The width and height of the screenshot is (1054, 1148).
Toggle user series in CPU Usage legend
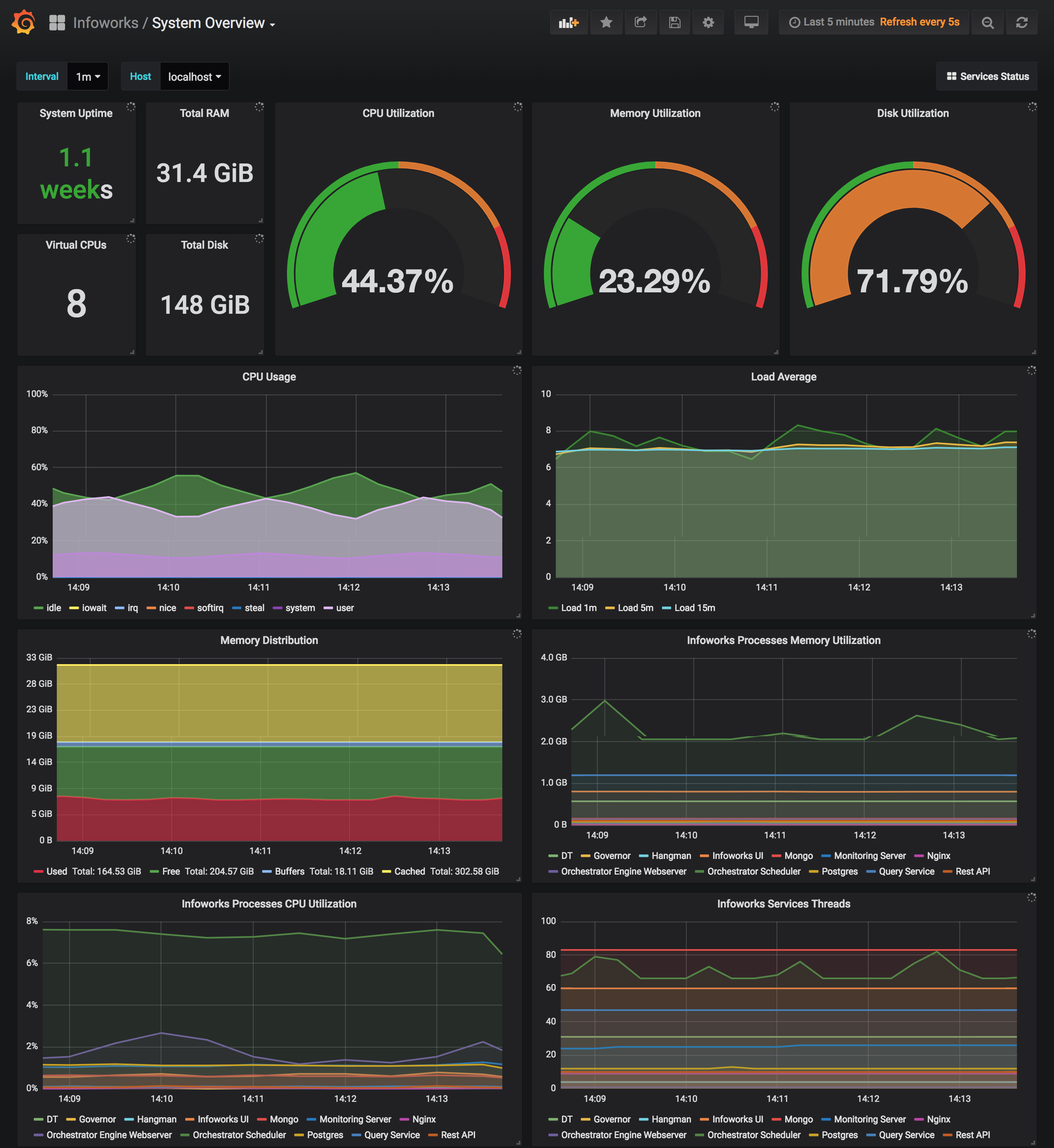(x=345, y=608)
